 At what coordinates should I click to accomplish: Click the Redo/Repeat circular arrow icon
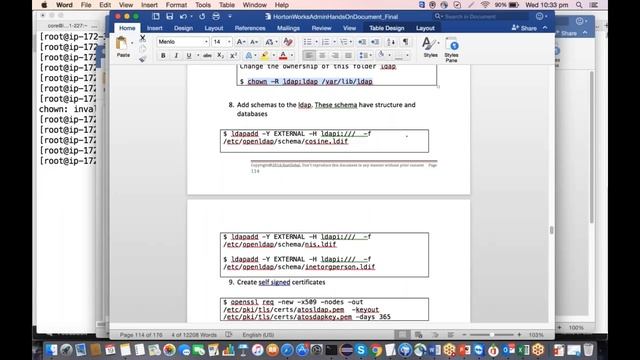click(202, 16)
